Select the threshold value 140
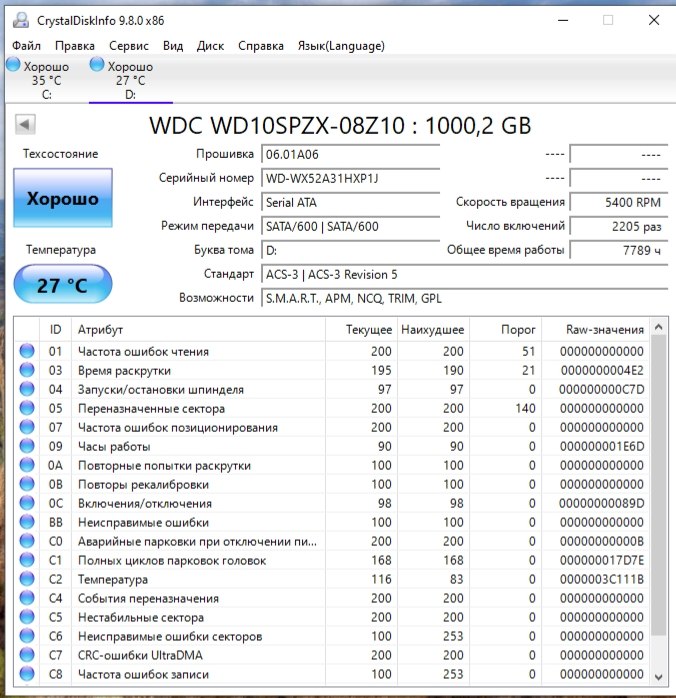 [x=525, y=408]
